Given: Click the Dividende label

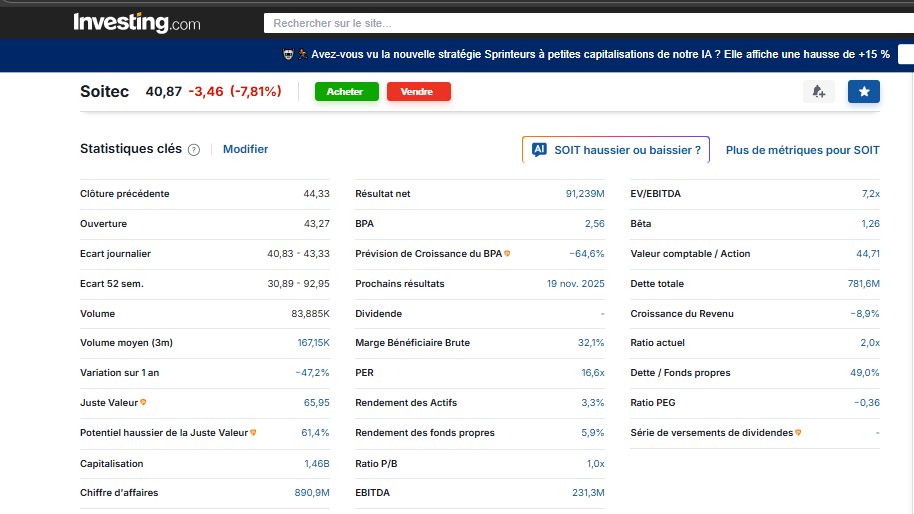Looking at the screenshot, I should pyautogui.click(x=378, y=313).
